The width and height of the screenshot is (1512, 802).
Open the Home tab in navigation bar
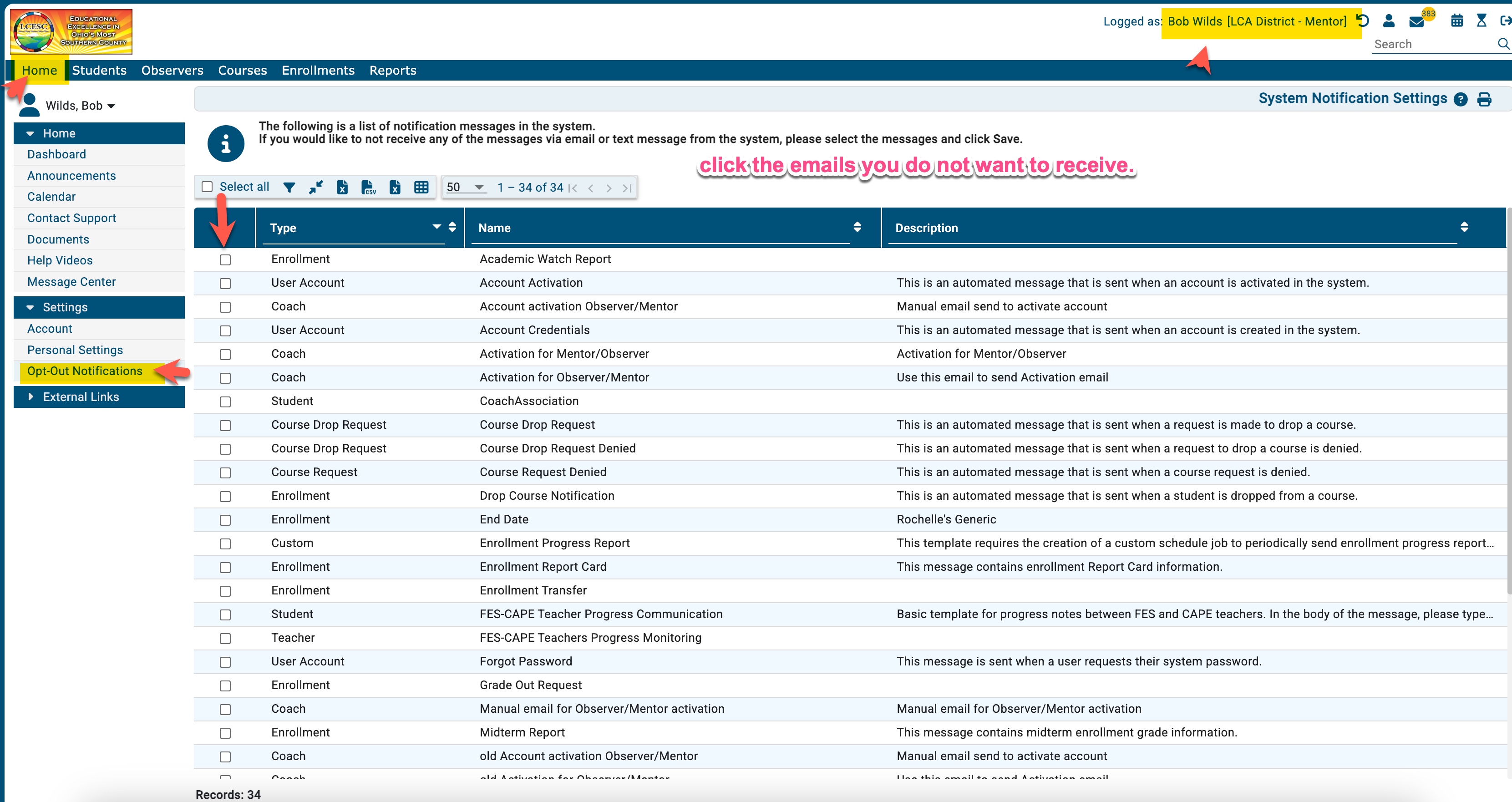tap(39, 71)
